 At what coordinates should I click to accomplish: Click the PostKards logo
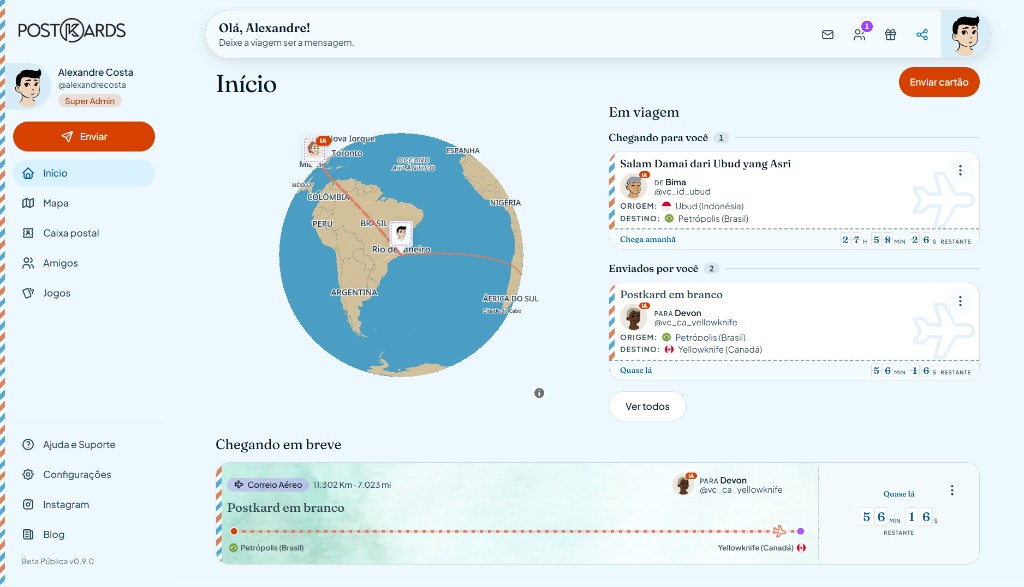[x=72, y=30]
